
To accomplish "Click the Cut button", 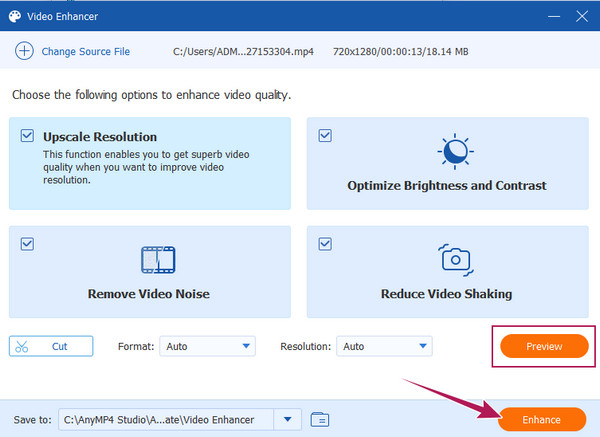I will (51, 346).
